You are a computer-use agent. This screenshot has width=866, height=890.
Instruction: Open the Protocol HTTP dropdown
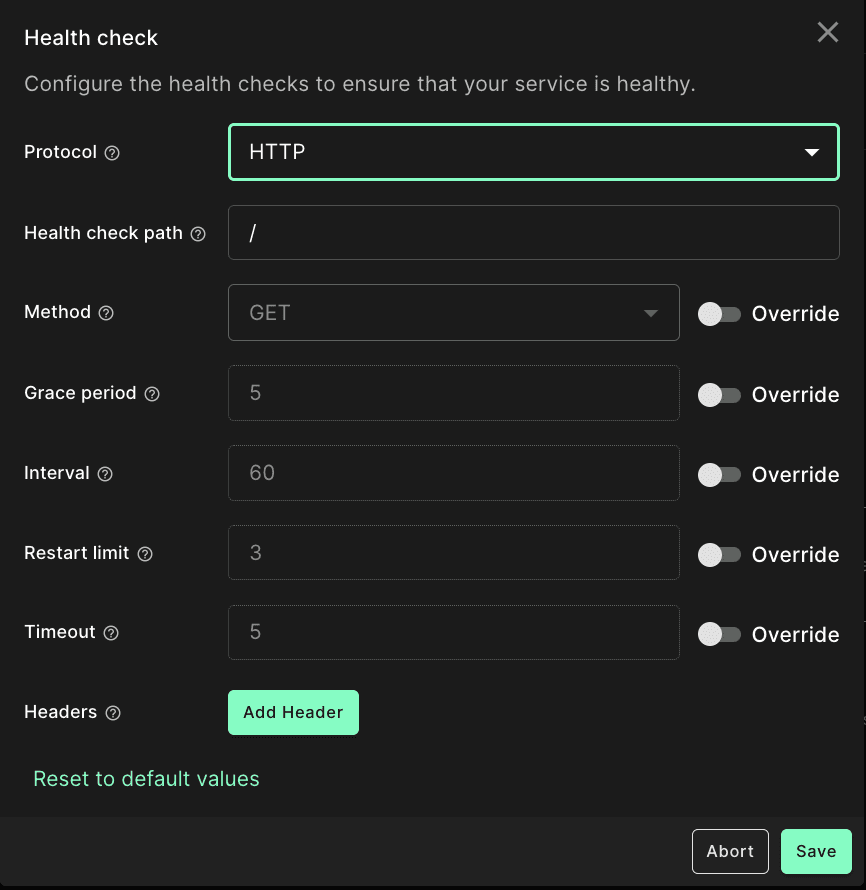pyautogui.click(x=533, y=152)
